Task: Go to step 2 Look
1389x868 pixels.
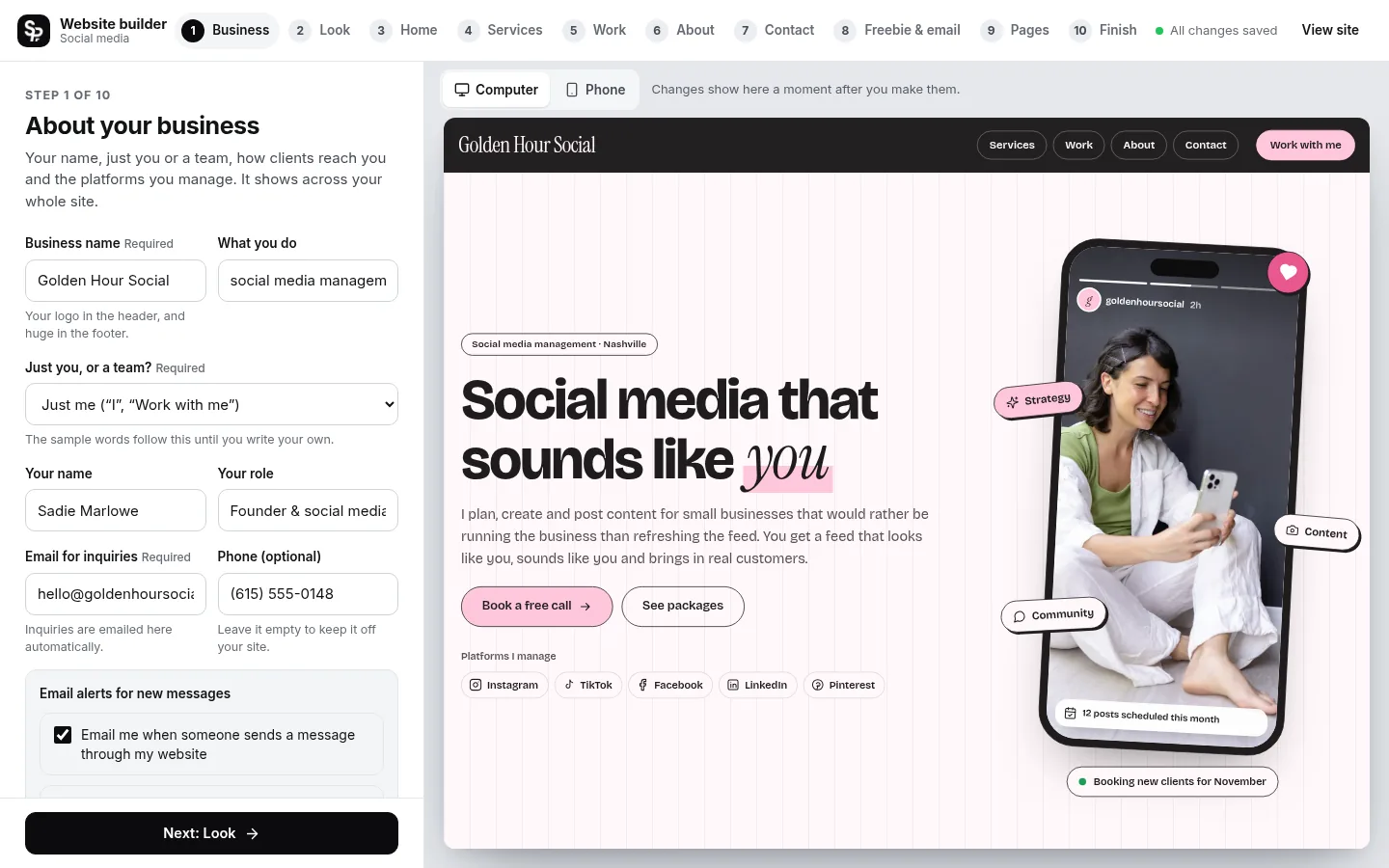Action: [320, 31]
